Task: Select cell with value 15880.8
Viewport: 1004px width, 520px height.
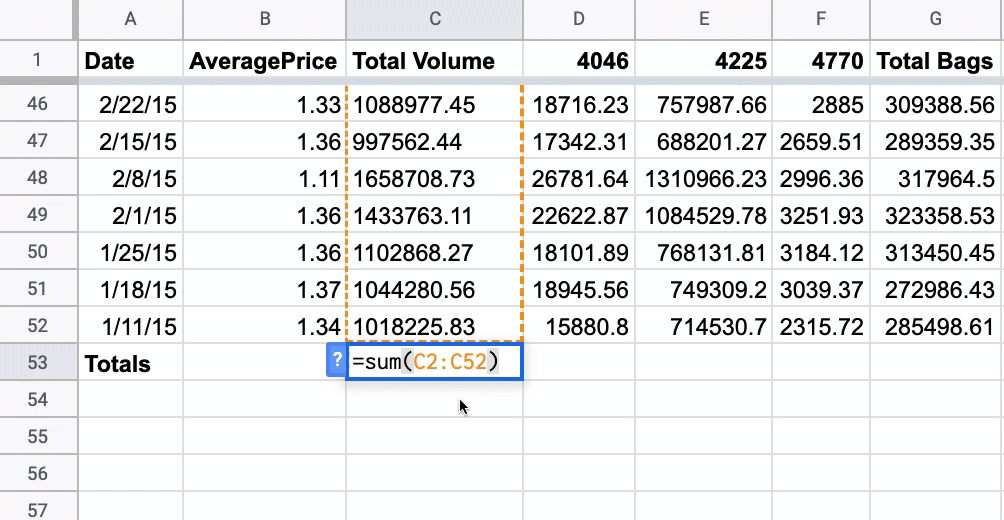Action: (579, 326)
